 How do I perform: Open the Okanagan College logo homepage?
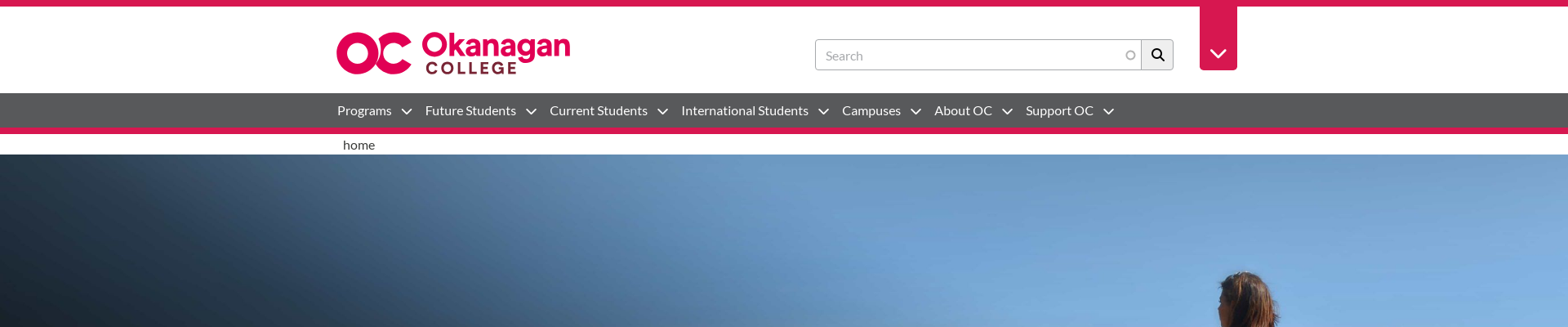453,53
